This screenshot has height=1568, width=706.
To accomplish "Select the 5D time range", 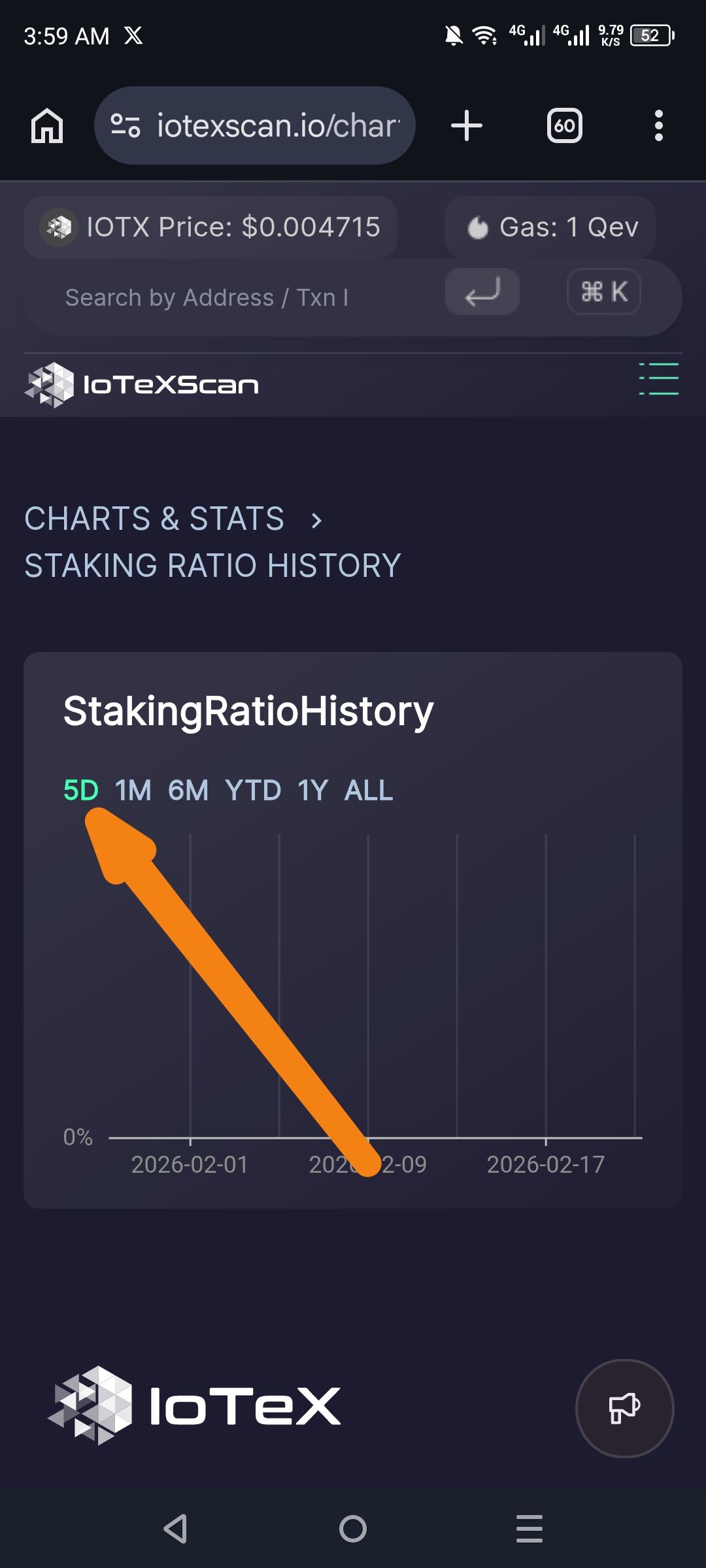I will tap(81, 791).
